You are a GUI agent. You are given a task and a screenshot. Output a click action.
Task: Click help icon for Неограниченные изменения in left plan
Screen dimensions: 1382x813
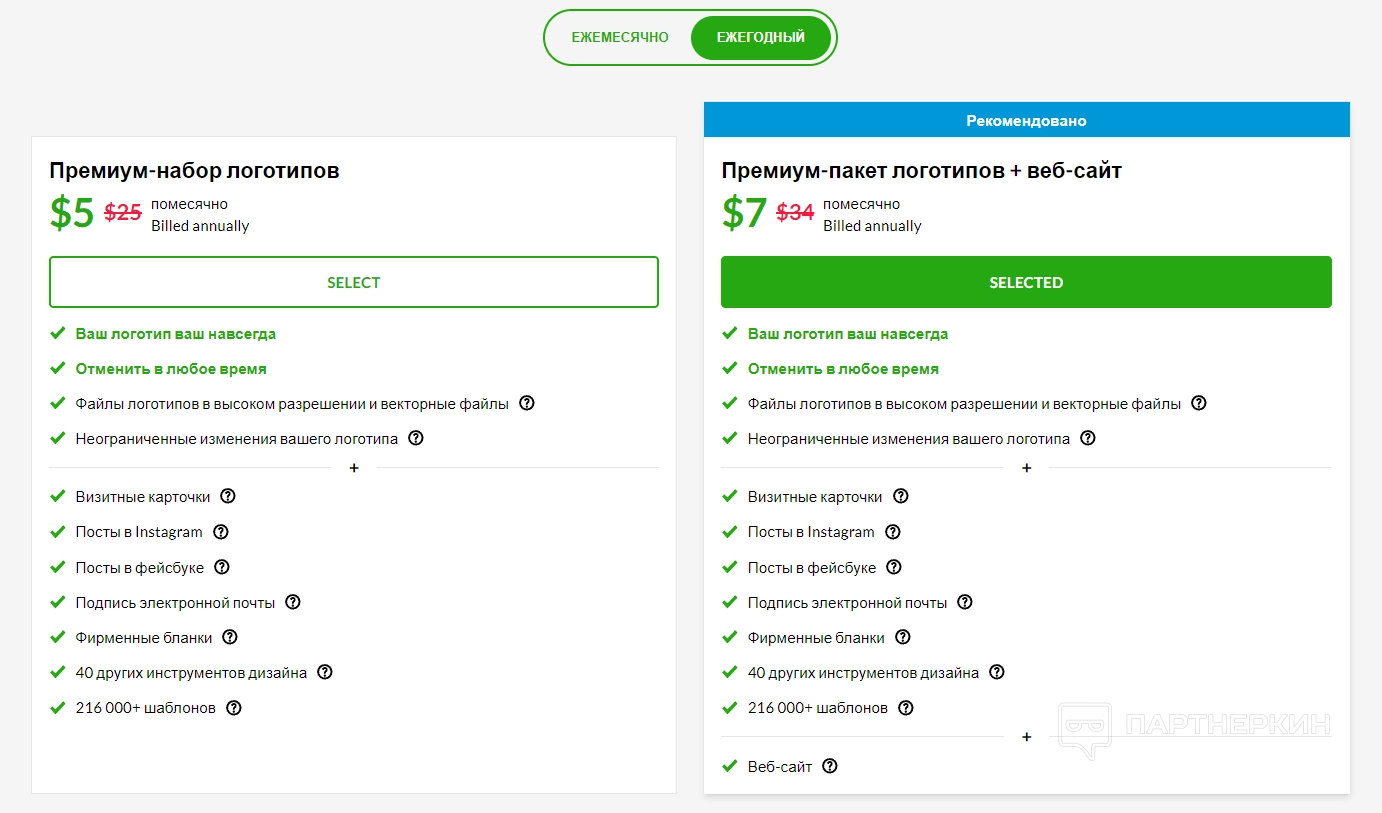coord(416,438)
